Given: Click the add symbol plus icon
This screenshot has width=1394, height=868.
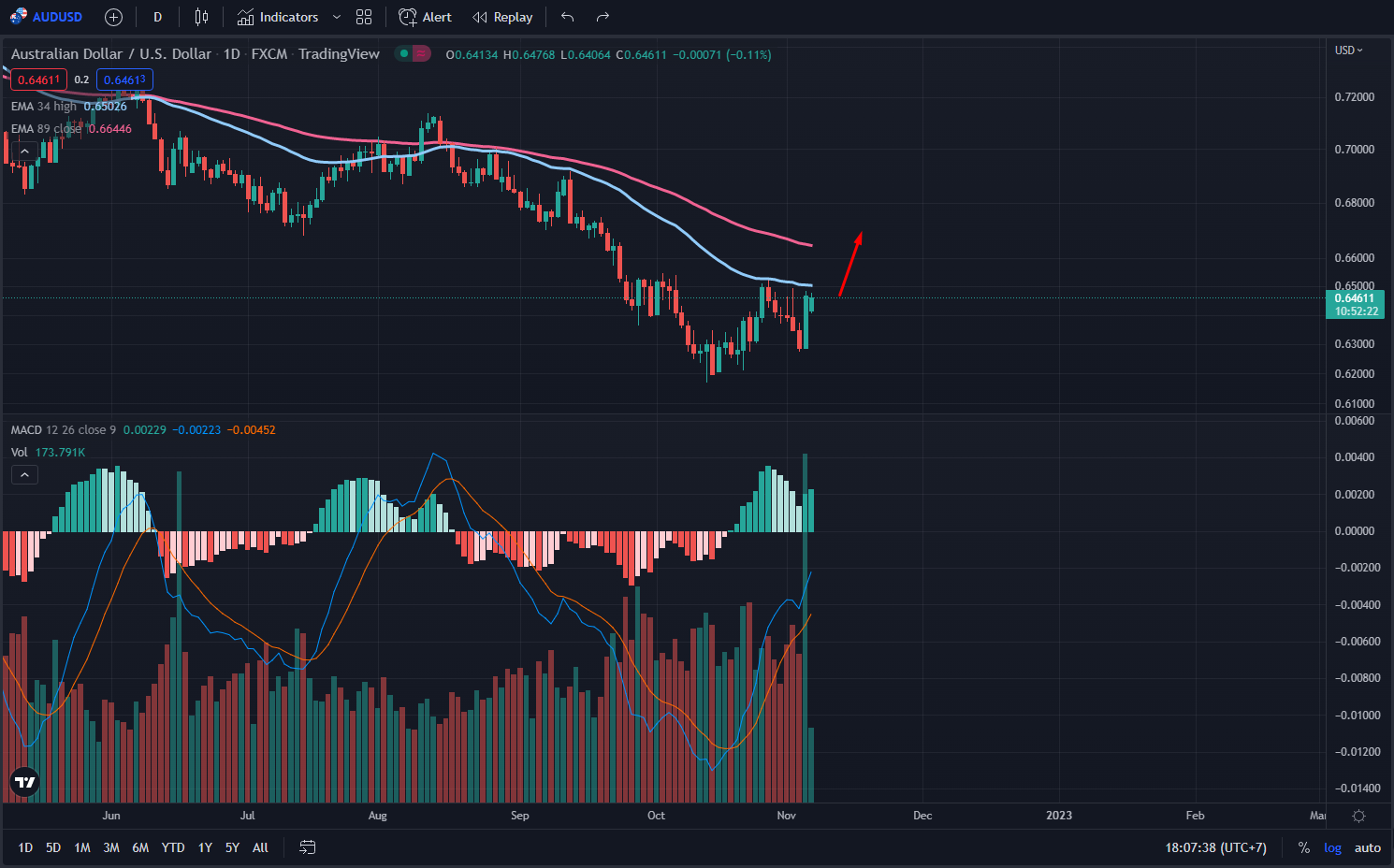Looking at the screenshot, I should (x=113, y=17).
